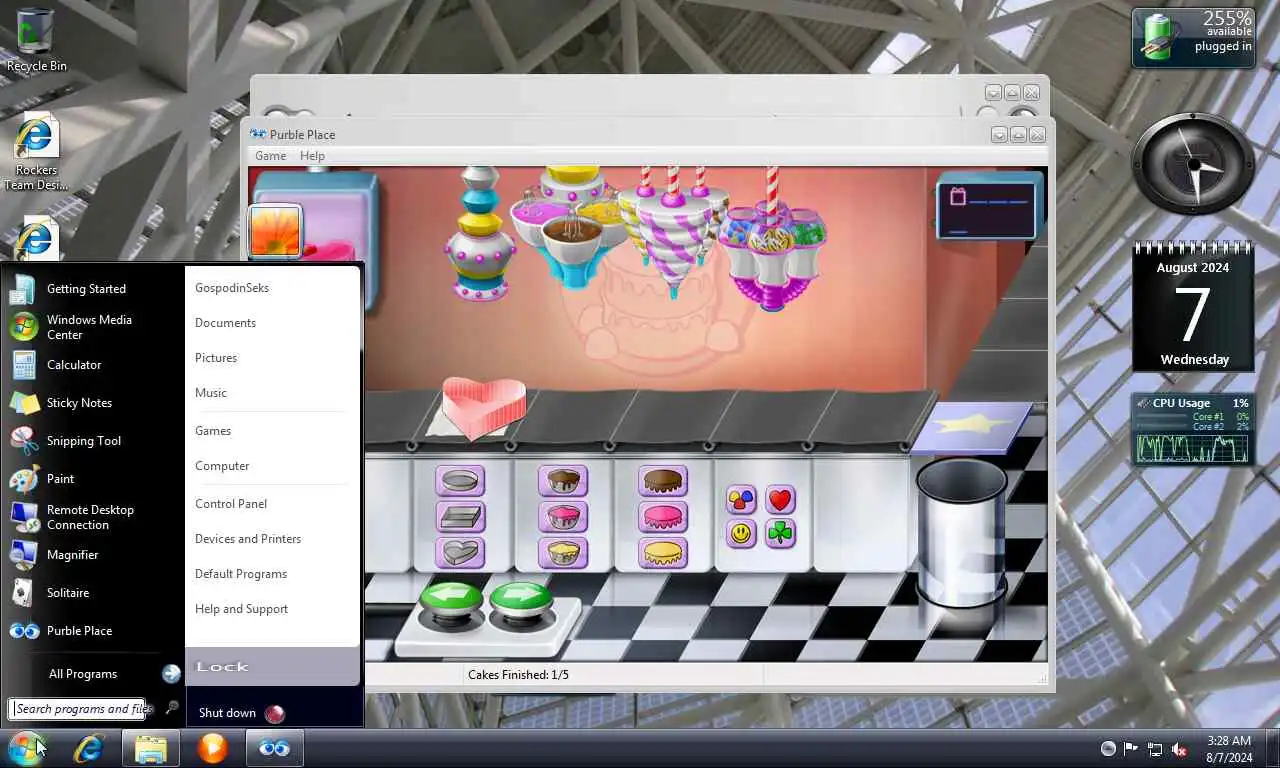This screenshot has width=1280, height=768.
Task: Choose the pink strawberry cake batter
Action: tap(563, 517)
